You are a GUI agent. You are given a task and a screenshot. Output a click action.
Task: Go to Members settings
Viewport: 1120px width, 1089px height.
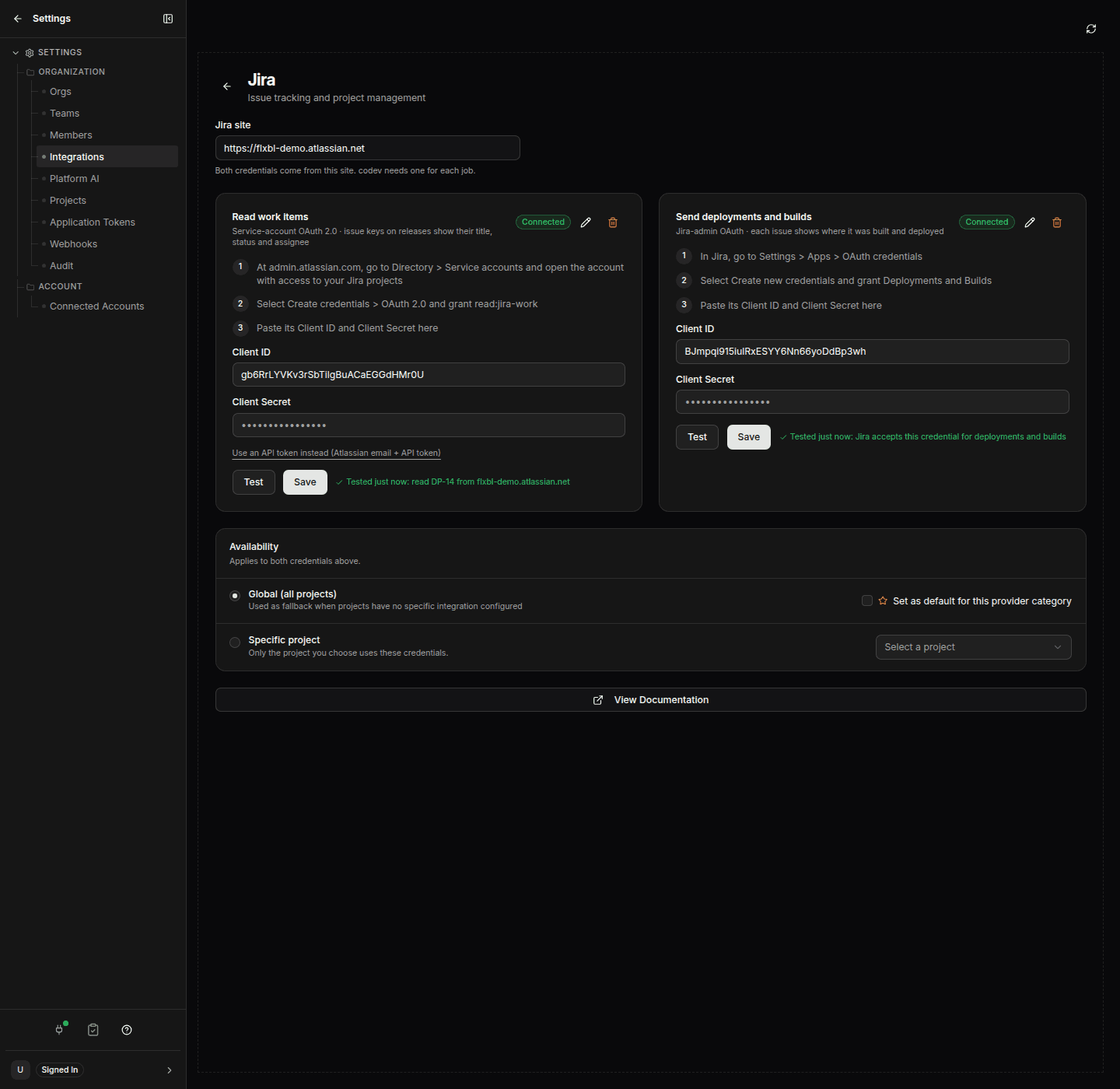[71, 135]
